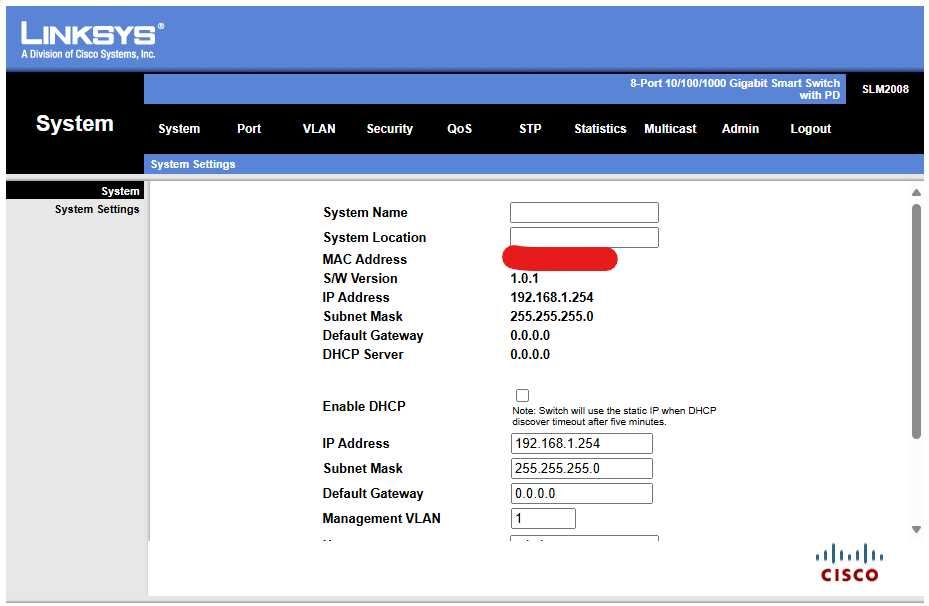929x606 pixels.
Task: Click the 8-Port Gigabit Smart Switch banner text
Action: coord(735,89)
